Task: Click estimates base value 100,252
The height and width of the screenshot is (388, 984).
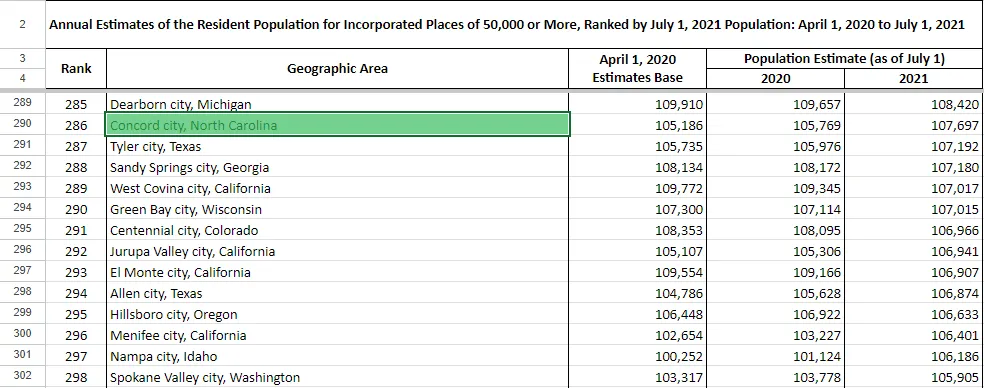Action: tap(638, 357)
